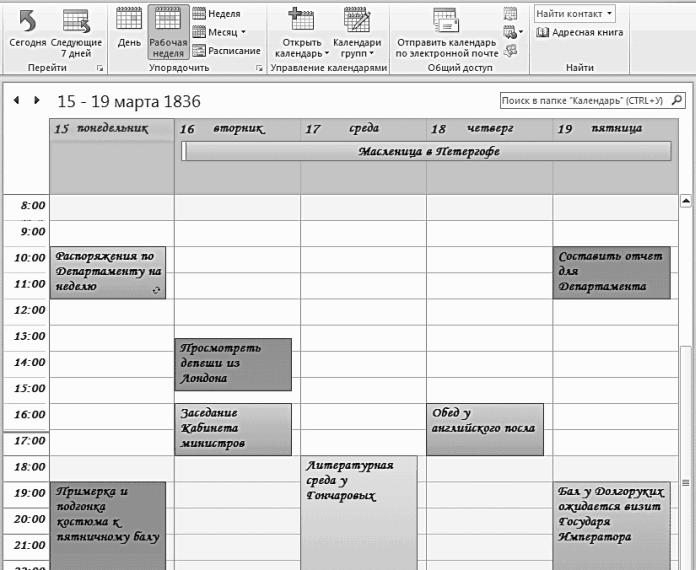696x570 pixels.
Task: Click the 18:00 time label
Action: [x=29, y=467]
